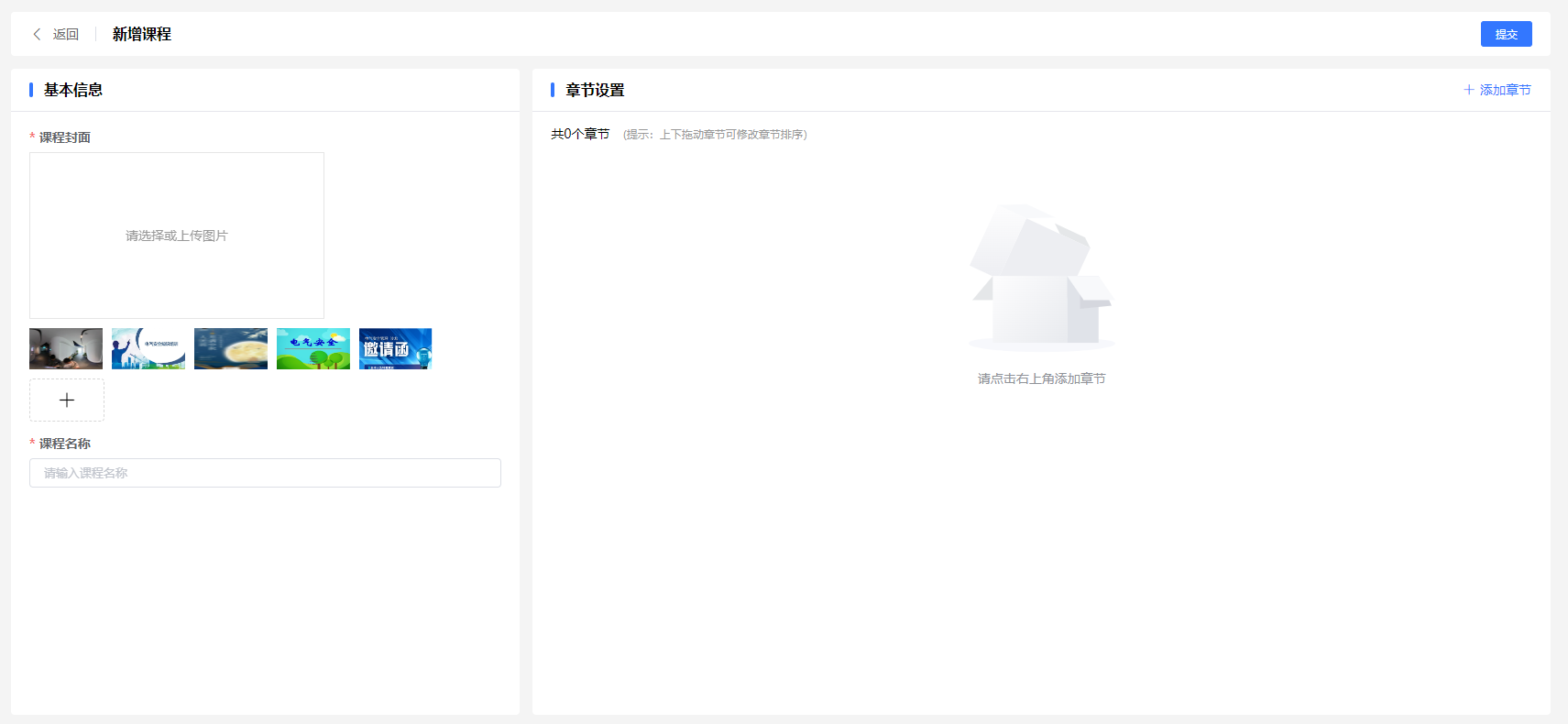This screenshot has height=724, width=1568.
Task: Click the 课程名称 field label
Action: pyautogui.click(x=64, y=444)
